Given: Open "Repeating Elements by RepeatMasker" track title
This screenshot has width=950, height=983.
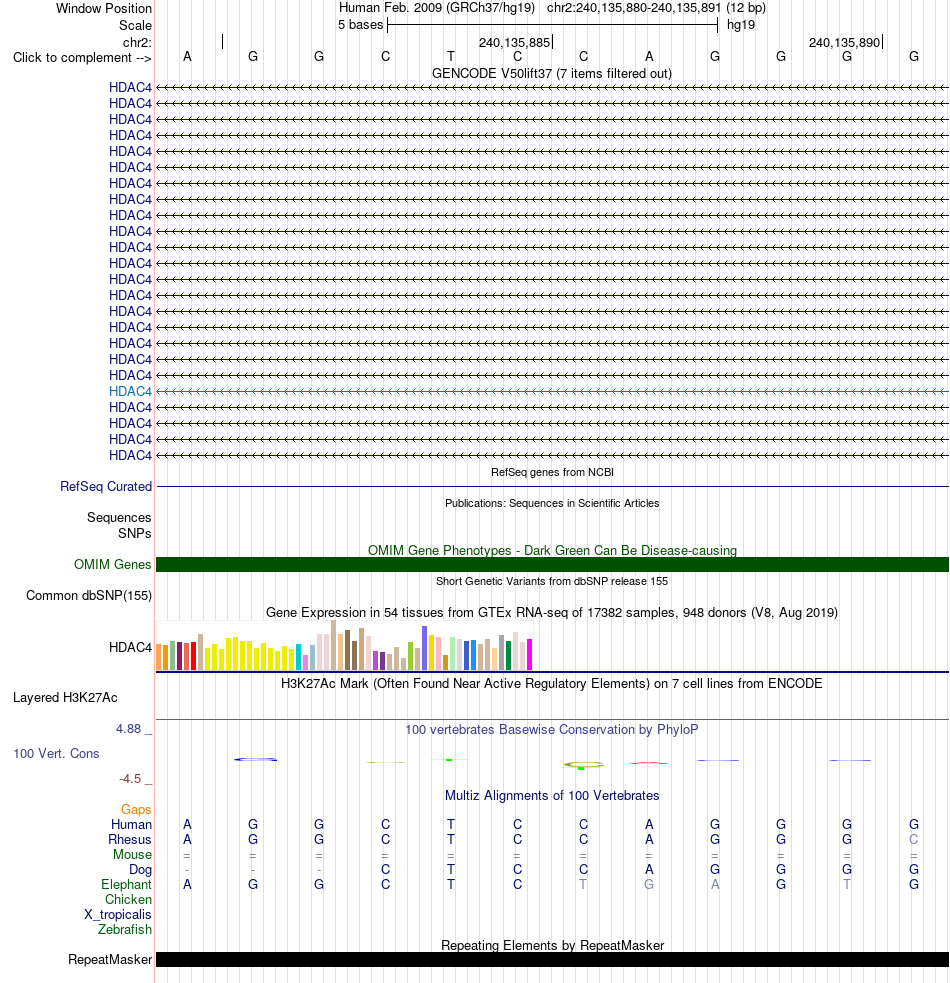Looking at the screenshot, I should point(552,945).
